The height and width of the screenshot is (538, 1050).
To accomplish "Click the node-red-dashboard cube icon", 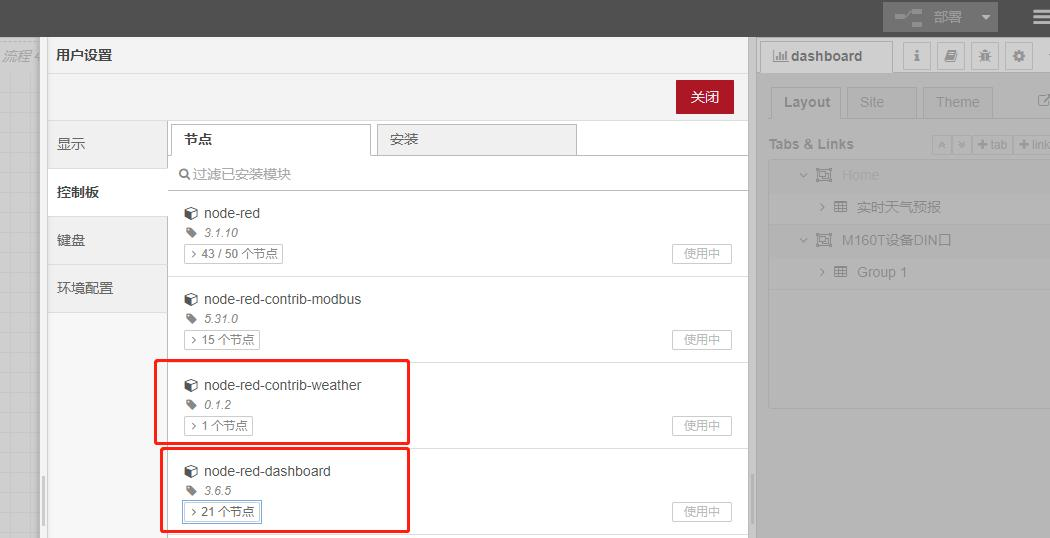I will click(191, 471).
